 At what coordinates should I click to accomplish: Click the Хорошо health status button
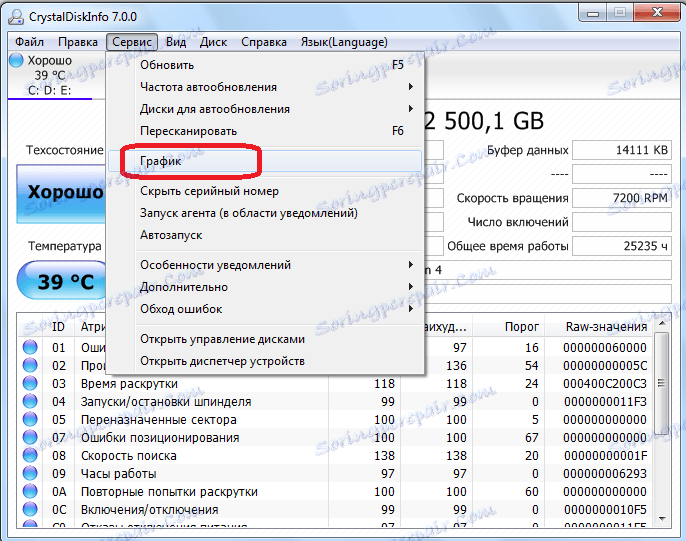pos(61,194)
